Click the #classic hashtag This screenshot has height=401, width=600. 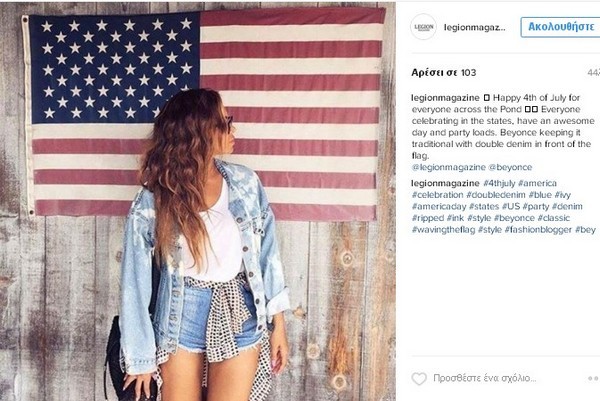[x=553, y=218]
